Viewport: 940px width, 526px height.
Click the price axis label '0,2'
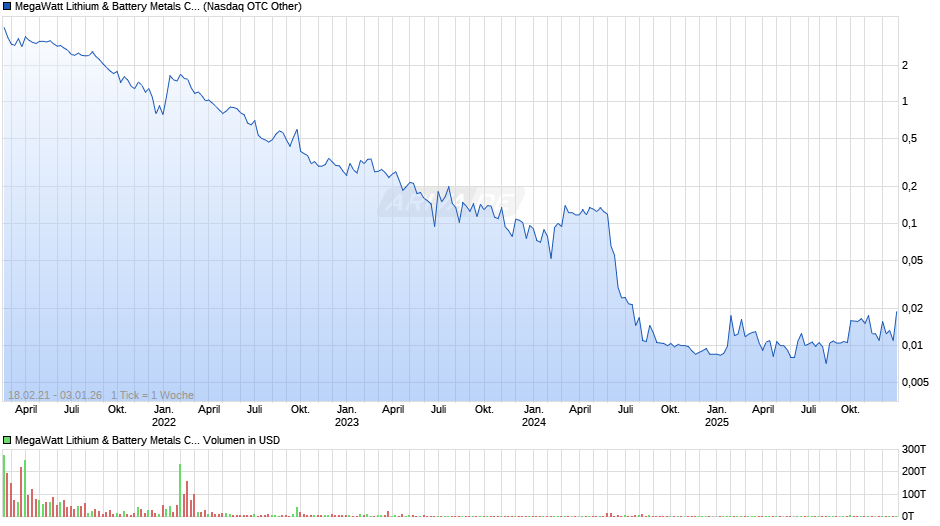(909, 187)
